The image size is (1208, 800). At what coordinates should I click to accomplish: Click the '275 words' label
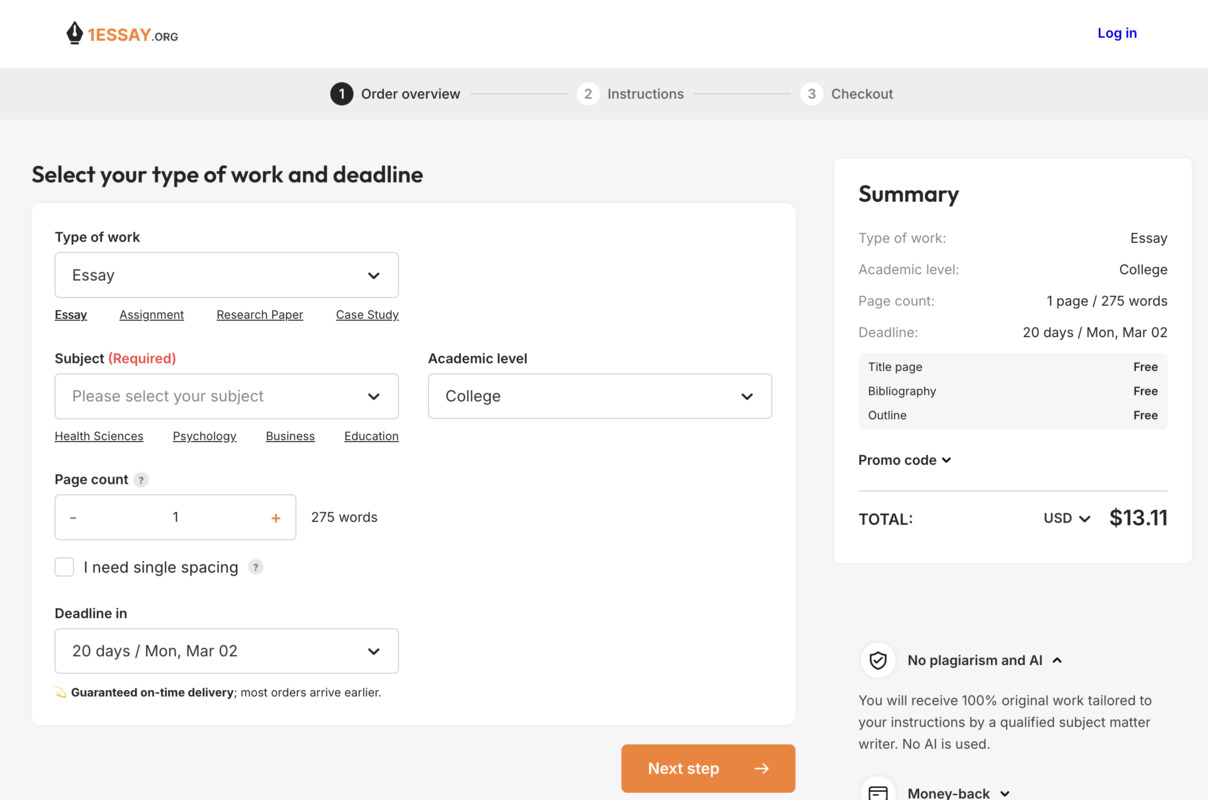tap(344, 518)
